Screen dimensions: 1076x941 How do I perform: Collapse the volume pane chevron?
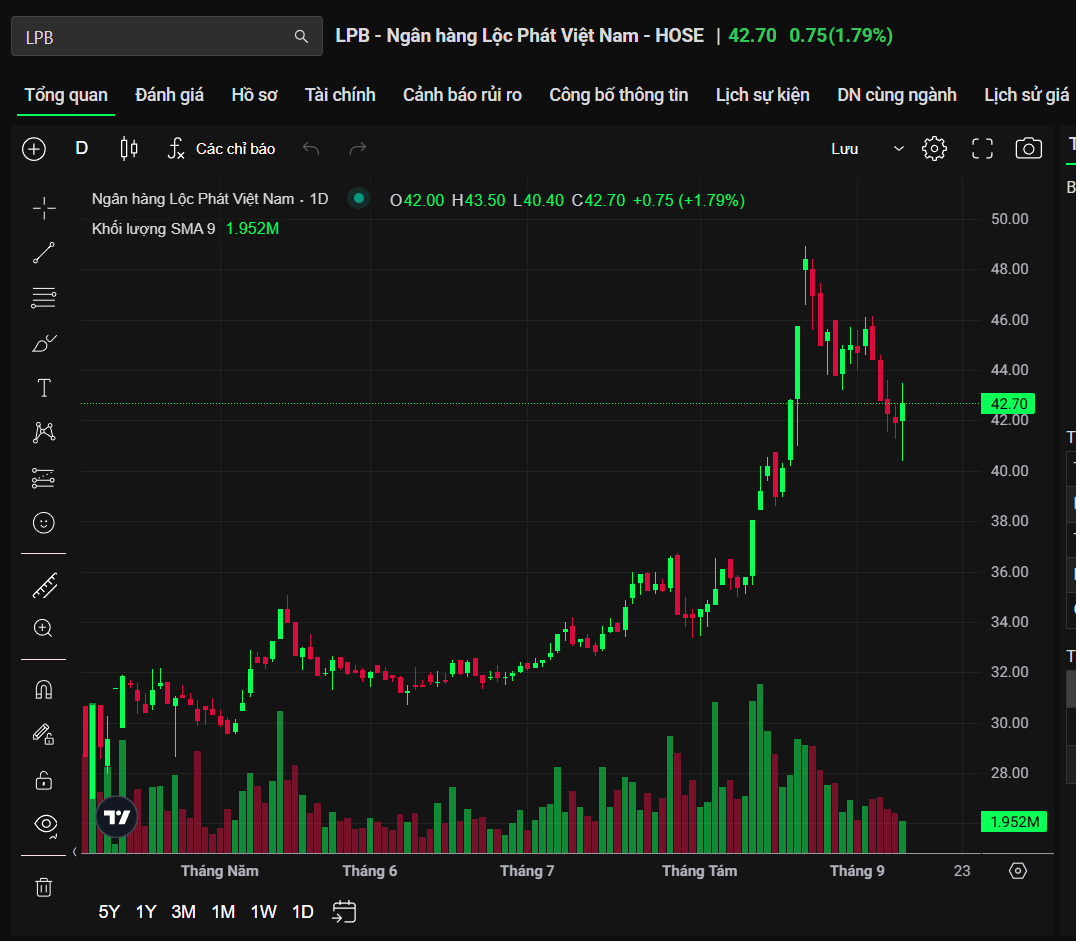tap(75, 852)
